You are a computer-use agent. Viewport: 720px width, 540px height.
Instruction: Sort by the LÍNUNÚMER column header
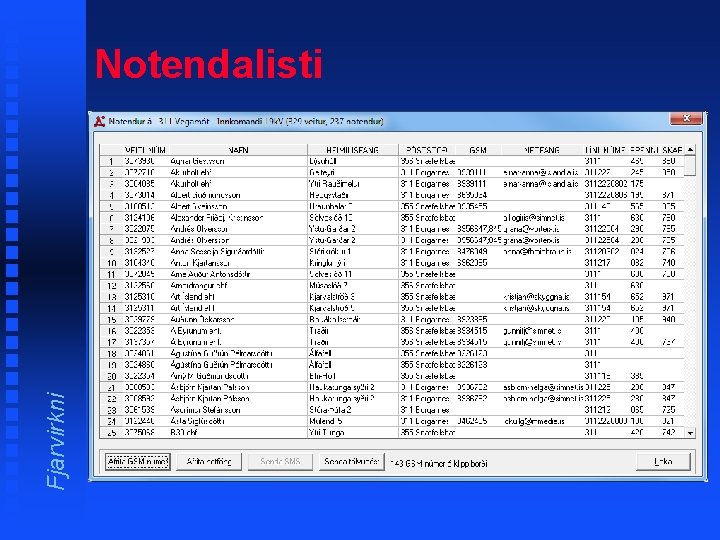[605, 150]
